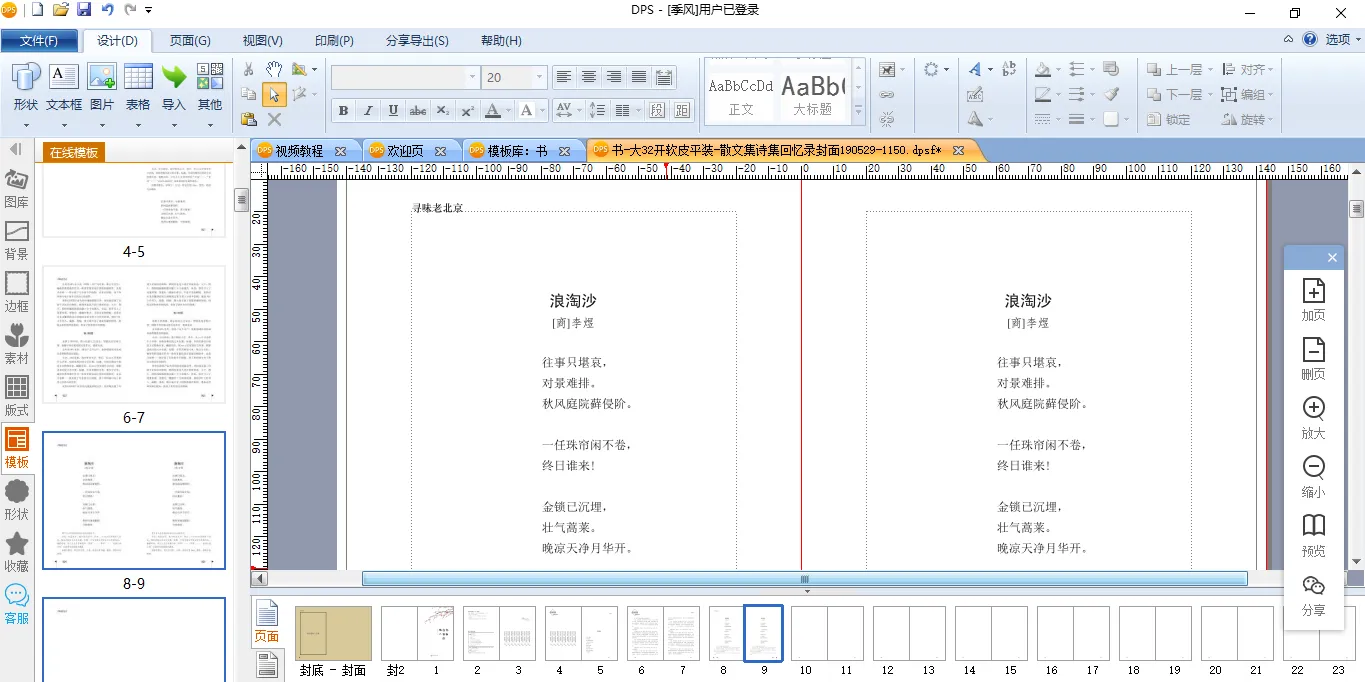Toggle italic text formatting
Screen dimensions: 1365x682
click(x=368, y=111)
